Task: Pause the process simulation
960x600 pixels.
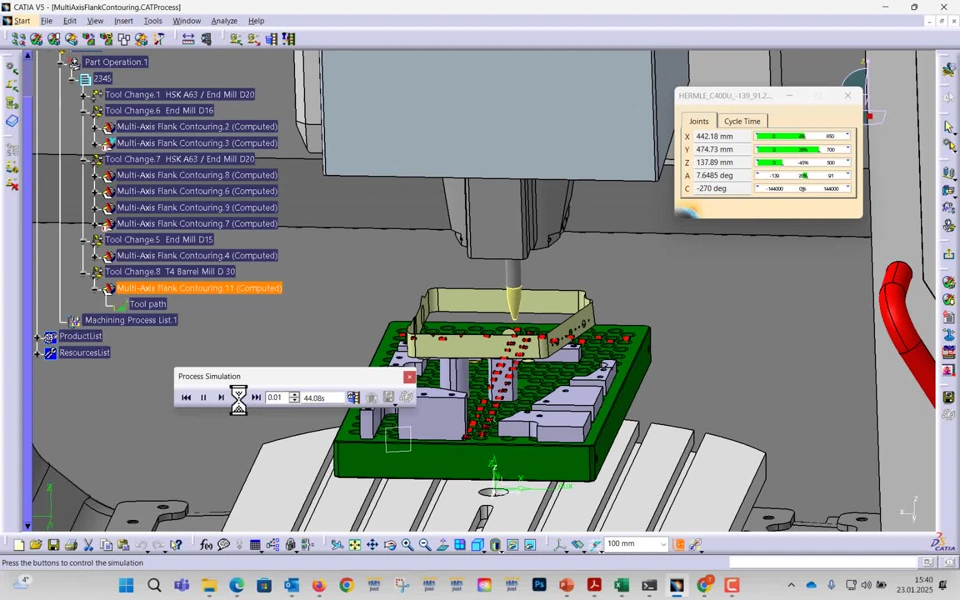Action: tap(203, 397)
